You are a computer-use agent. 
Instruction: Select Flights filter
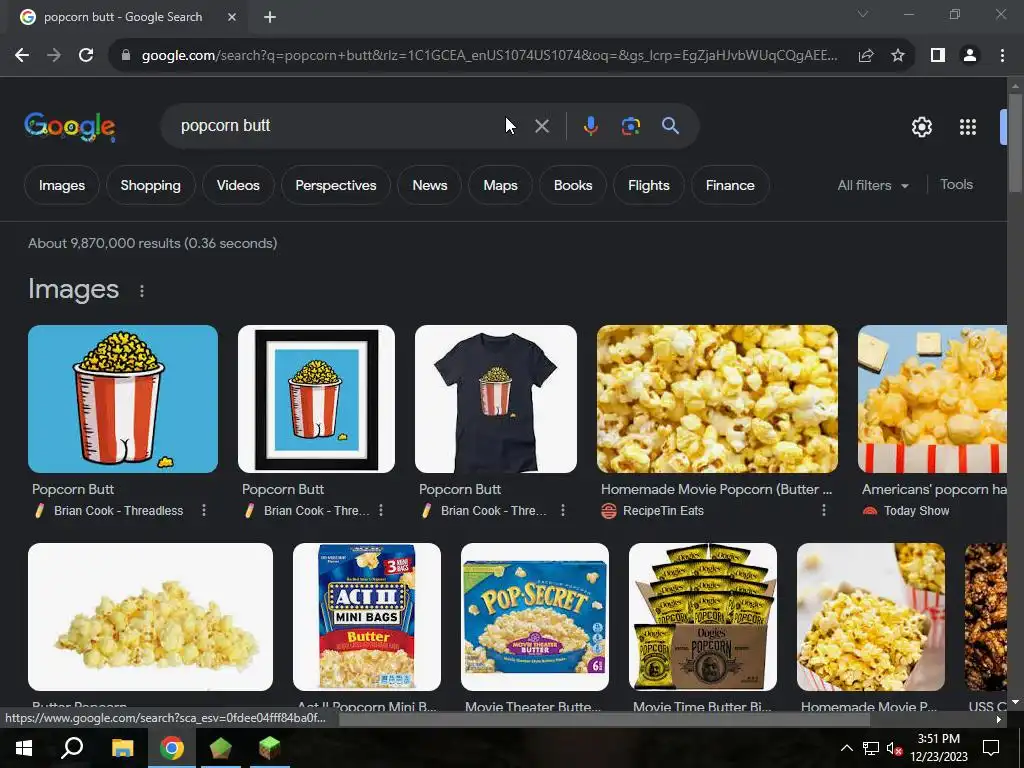coord(648,185)
